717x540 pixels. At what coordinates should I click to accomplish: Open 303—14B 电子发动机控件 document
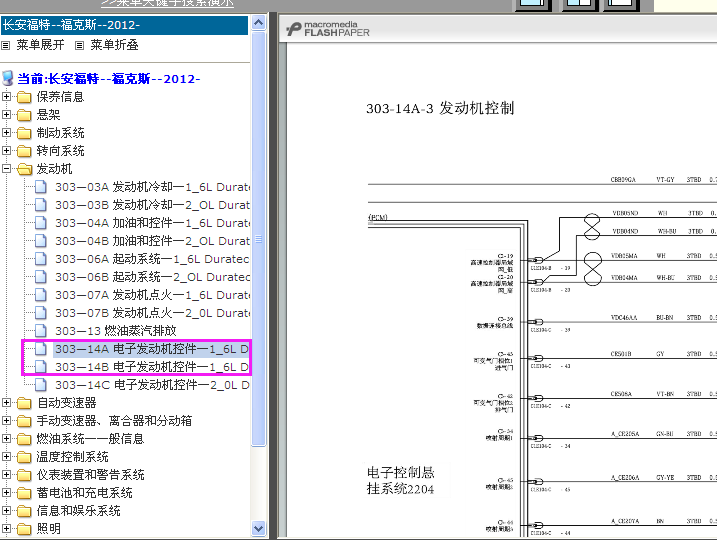[152, 367]
